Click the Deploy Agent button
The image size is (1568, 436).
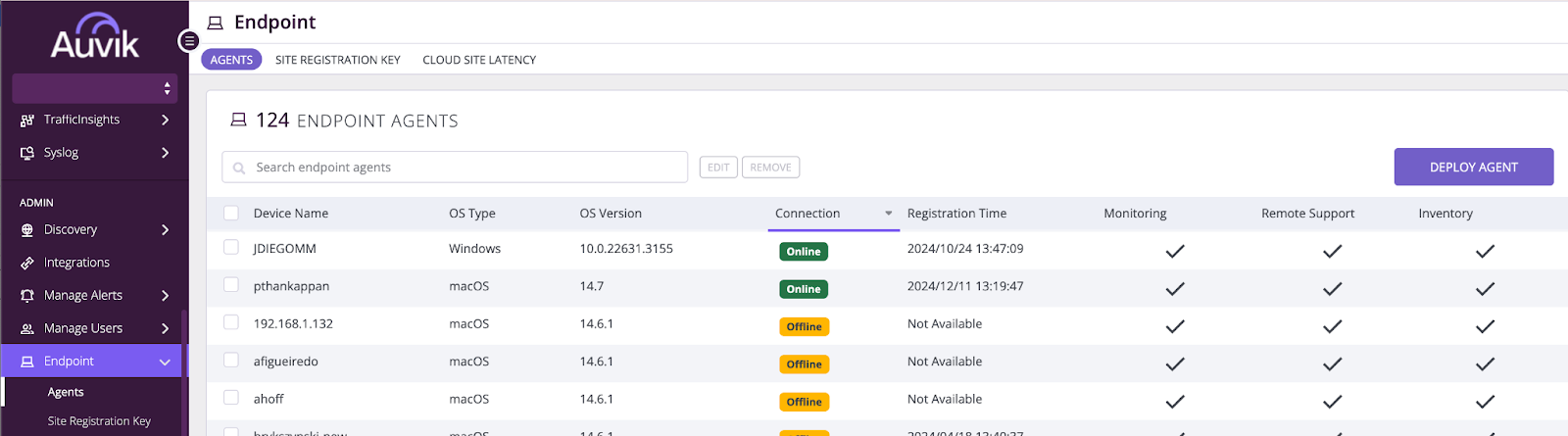(1474, 167)
